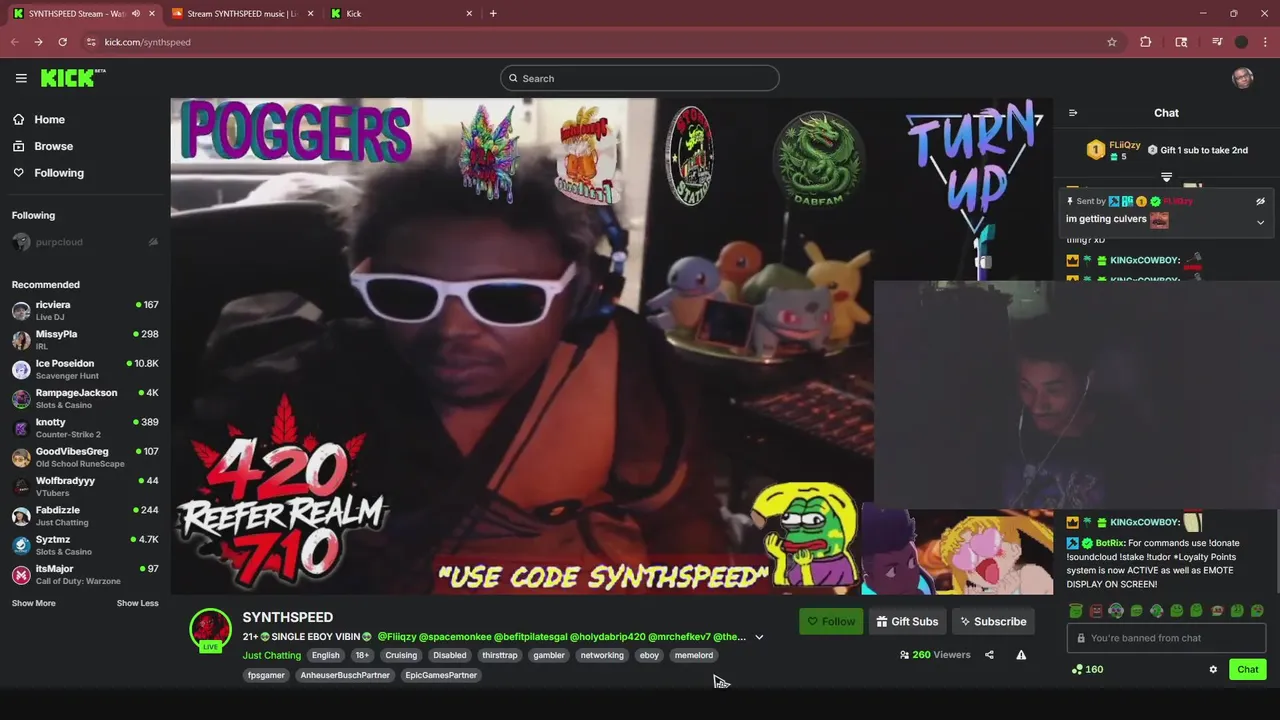Open Syztmz recommended channel
1280x720 pixels.
tap(85, 545)
